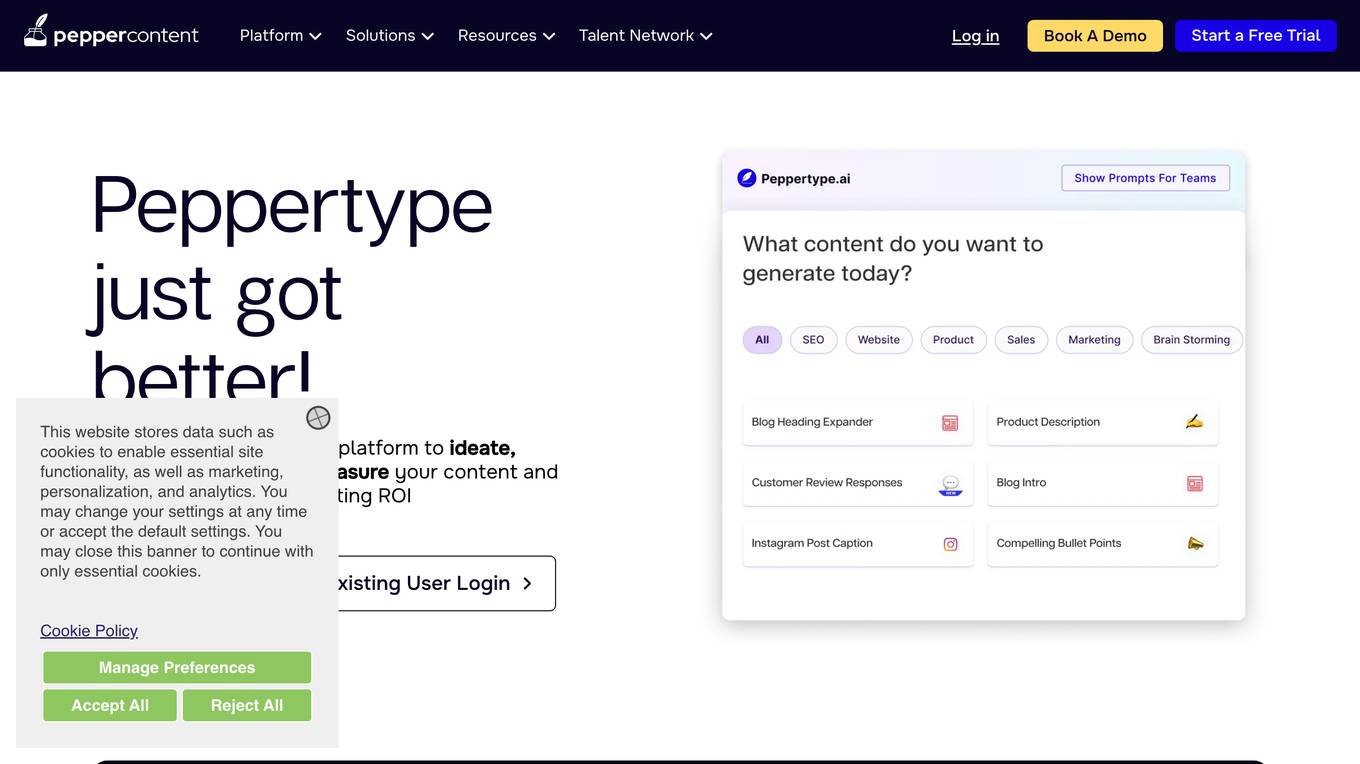Open Product Description template
Viewport: 1360px width, 764px height.
pos(1103,423)
